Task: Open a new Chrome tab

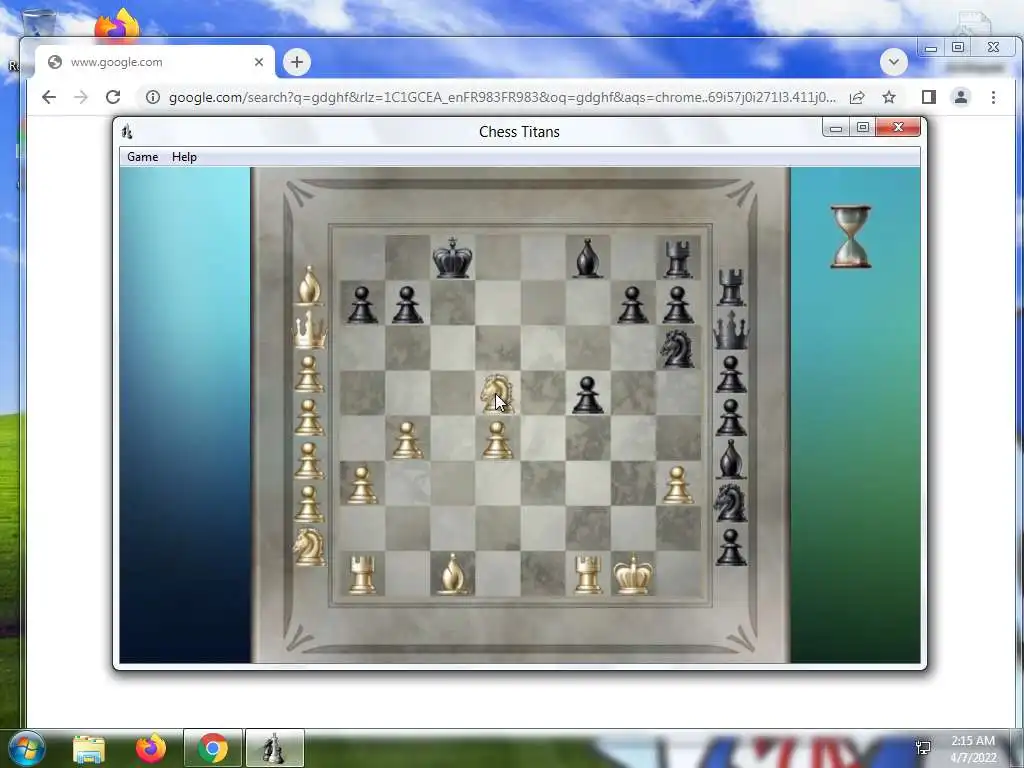Action: [297, 62]
